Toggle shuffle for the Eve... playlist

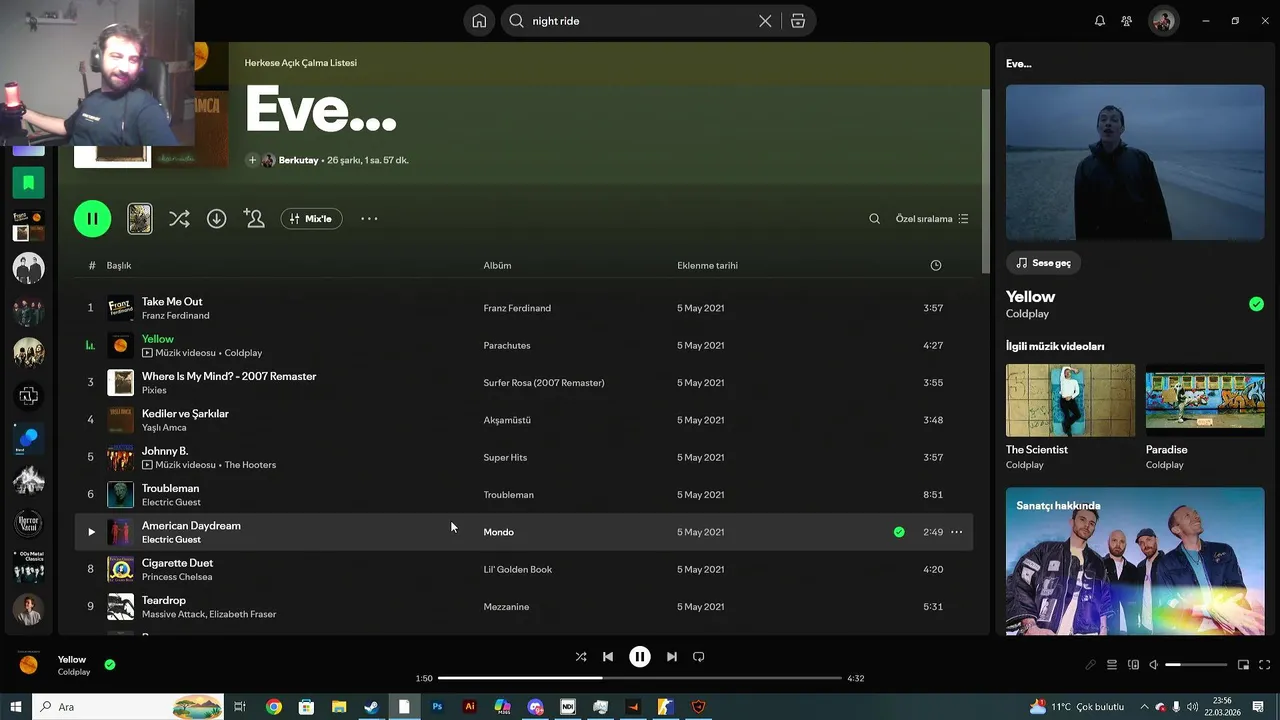pyautogui.click(x=179, y=218)
